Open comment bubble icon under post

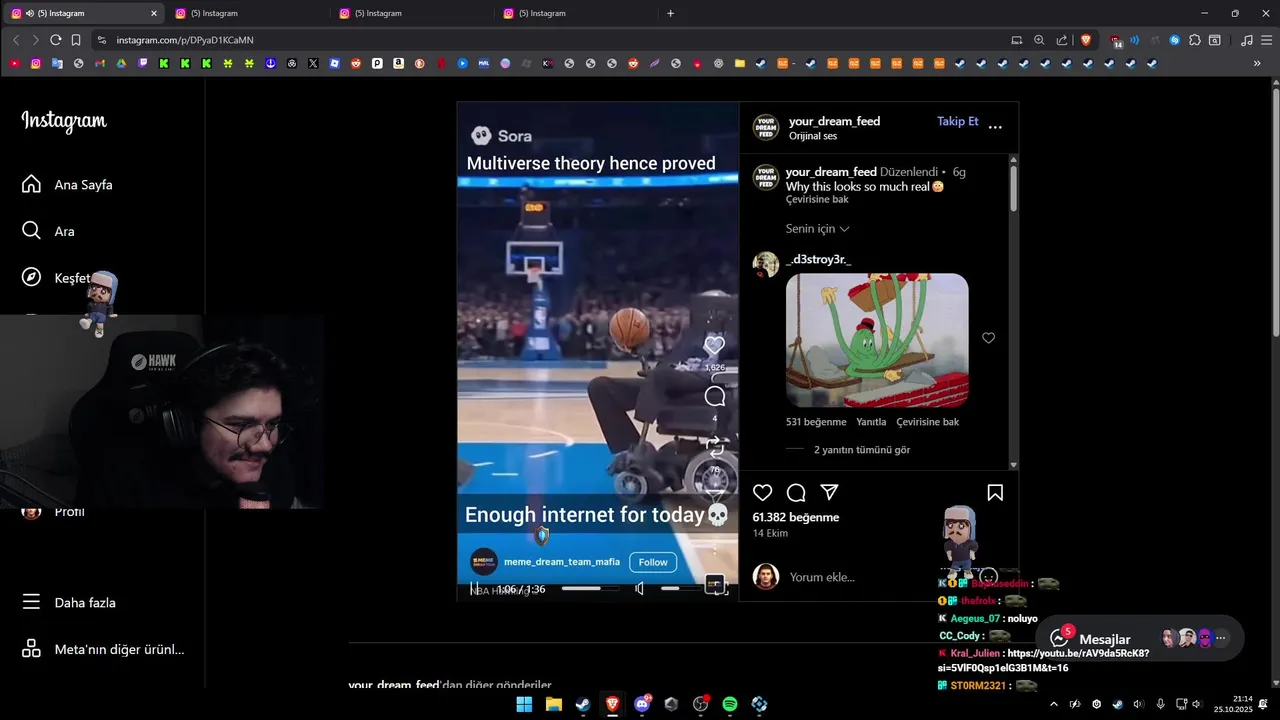(x=796, y=493)
